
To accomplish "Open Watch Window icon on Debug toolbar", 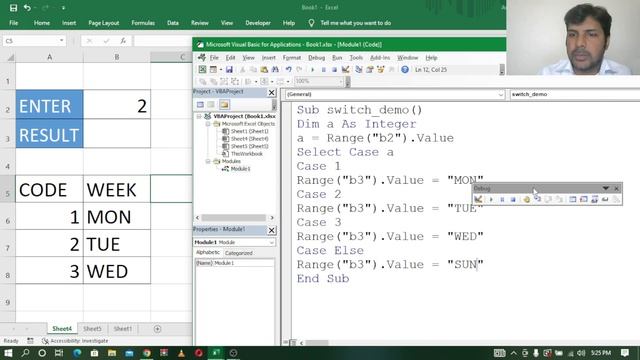I will (594, 199).
